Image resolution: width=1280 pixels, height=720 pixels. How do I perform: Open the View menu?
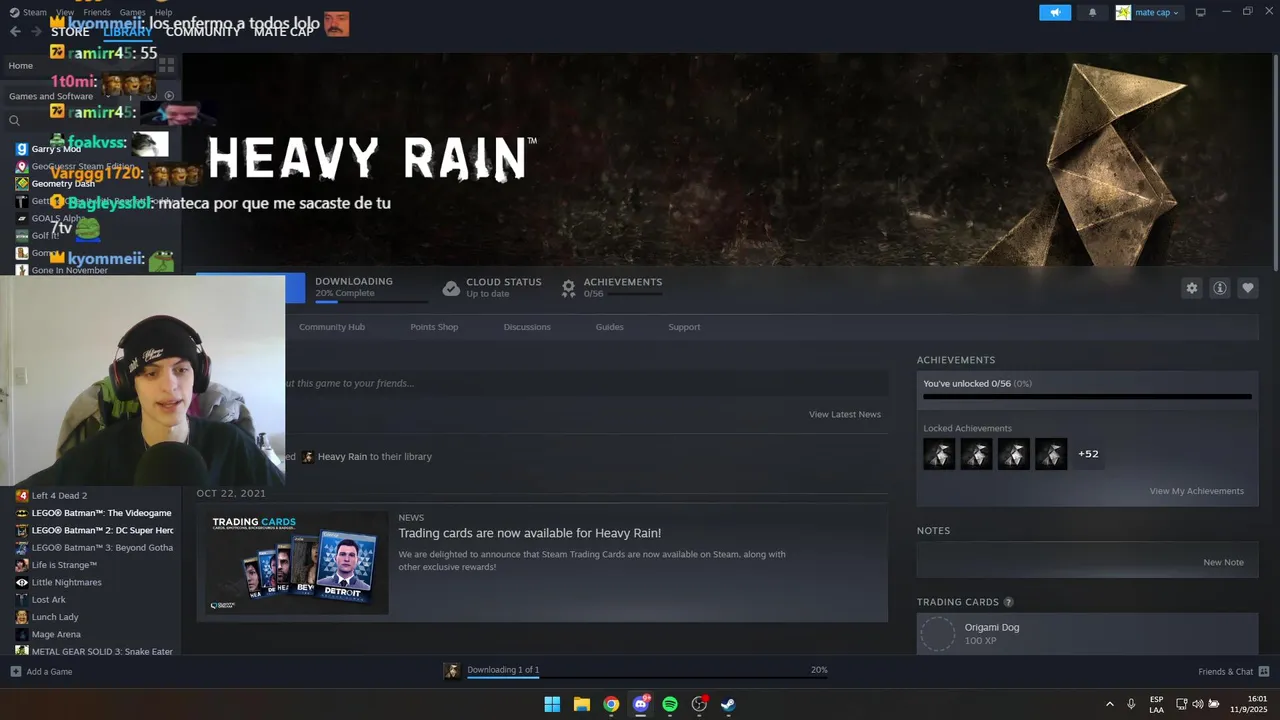click(65, 12)
